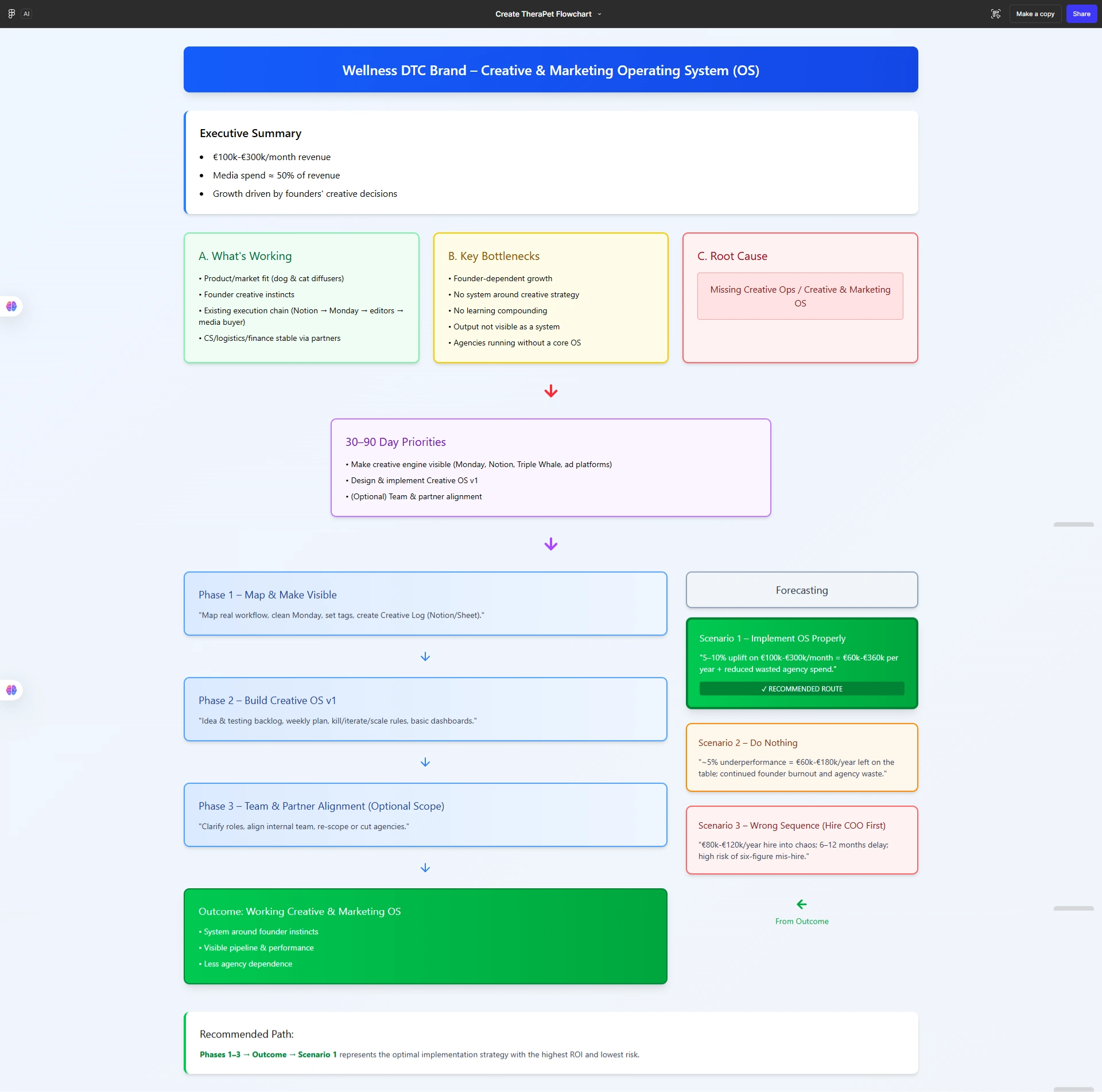Click the Missing Creative Ops root cause box
The width and height of the screenshot is (1102, 1092).
(800, 296)
